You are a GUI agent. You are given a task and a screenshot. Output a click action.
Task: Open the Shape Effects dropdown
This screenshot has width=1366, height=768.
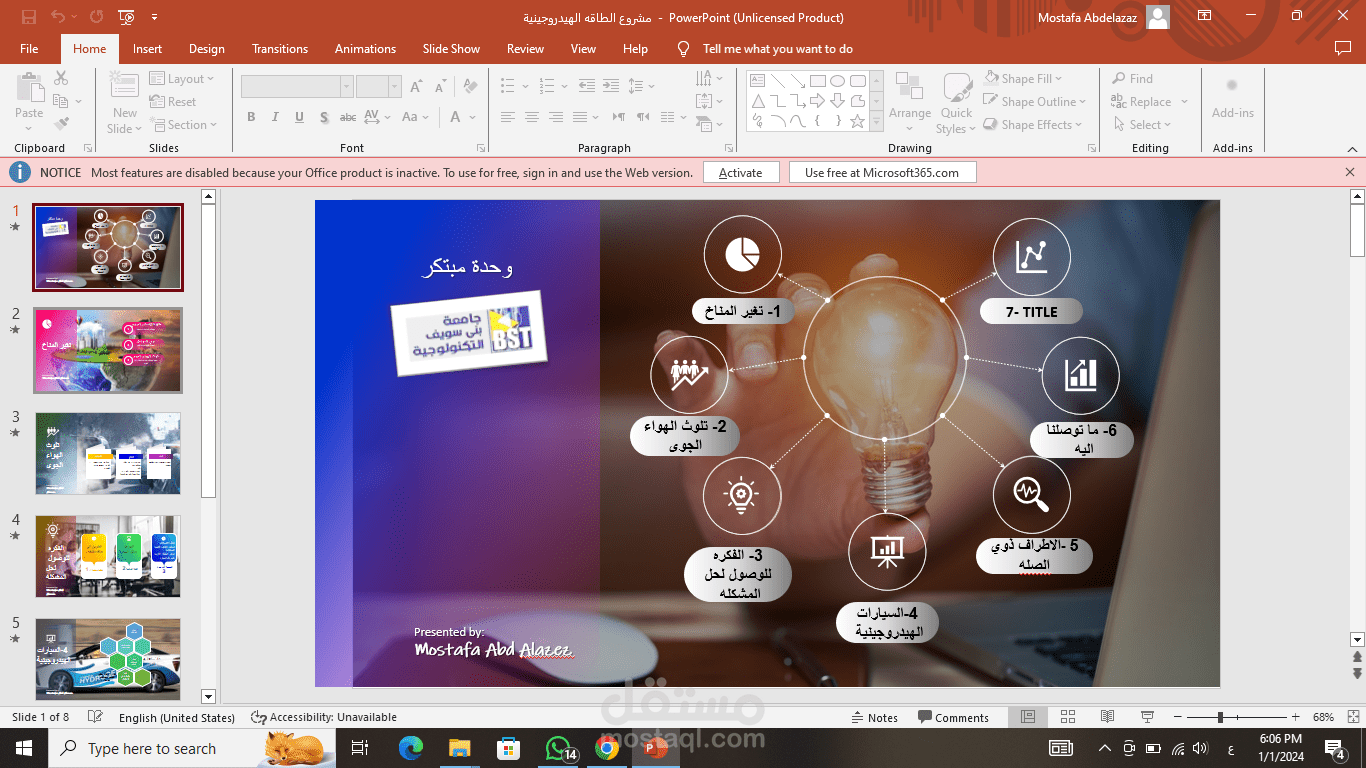(1033, 125)
